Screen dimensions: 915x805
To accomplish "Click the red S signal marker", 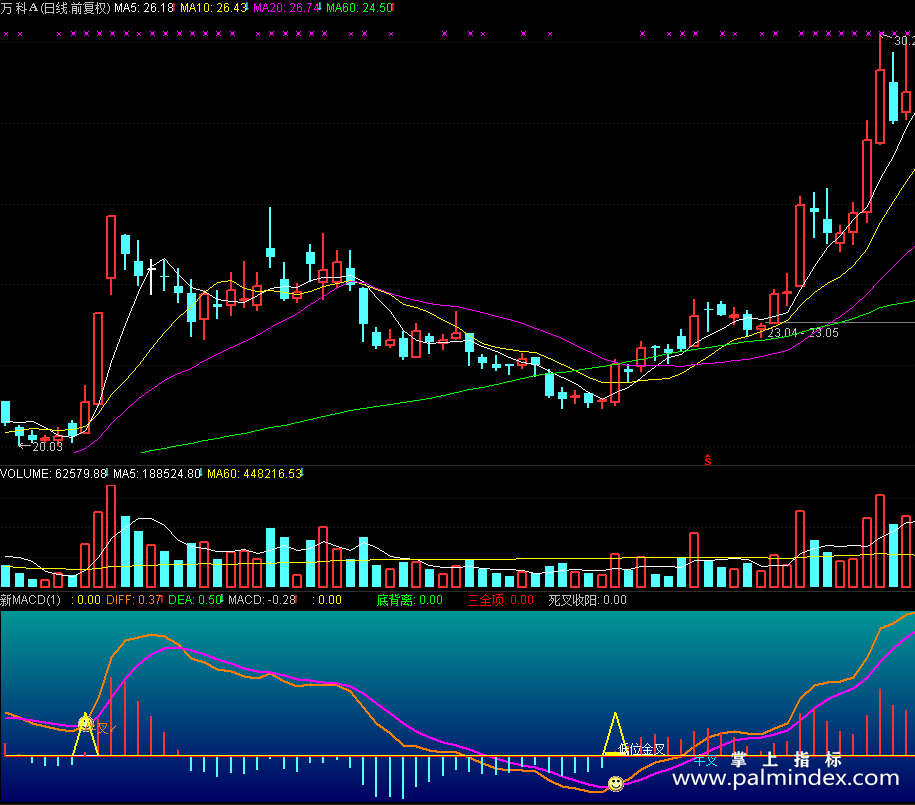I will coord(707,460).
